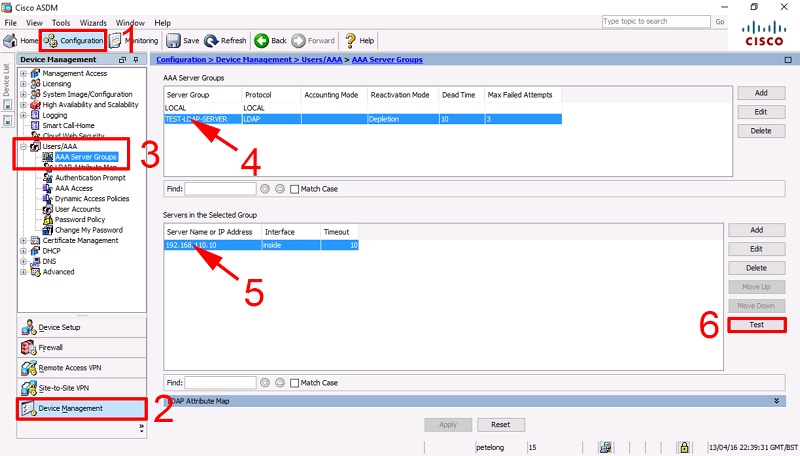Click the Configuration toolbar button

[x=73, y=40]
